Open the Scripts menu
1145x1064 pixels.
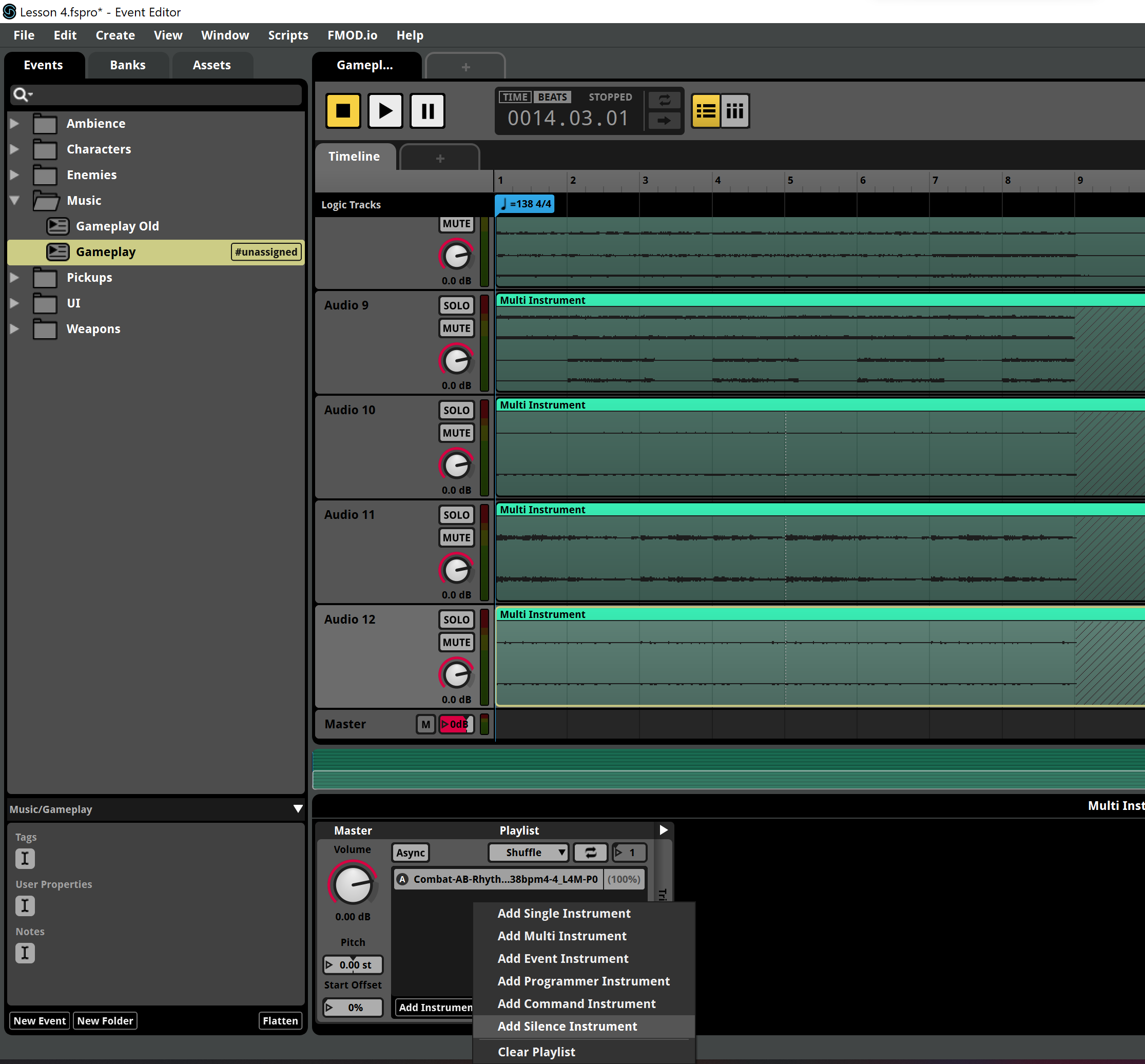pos(288,35)
